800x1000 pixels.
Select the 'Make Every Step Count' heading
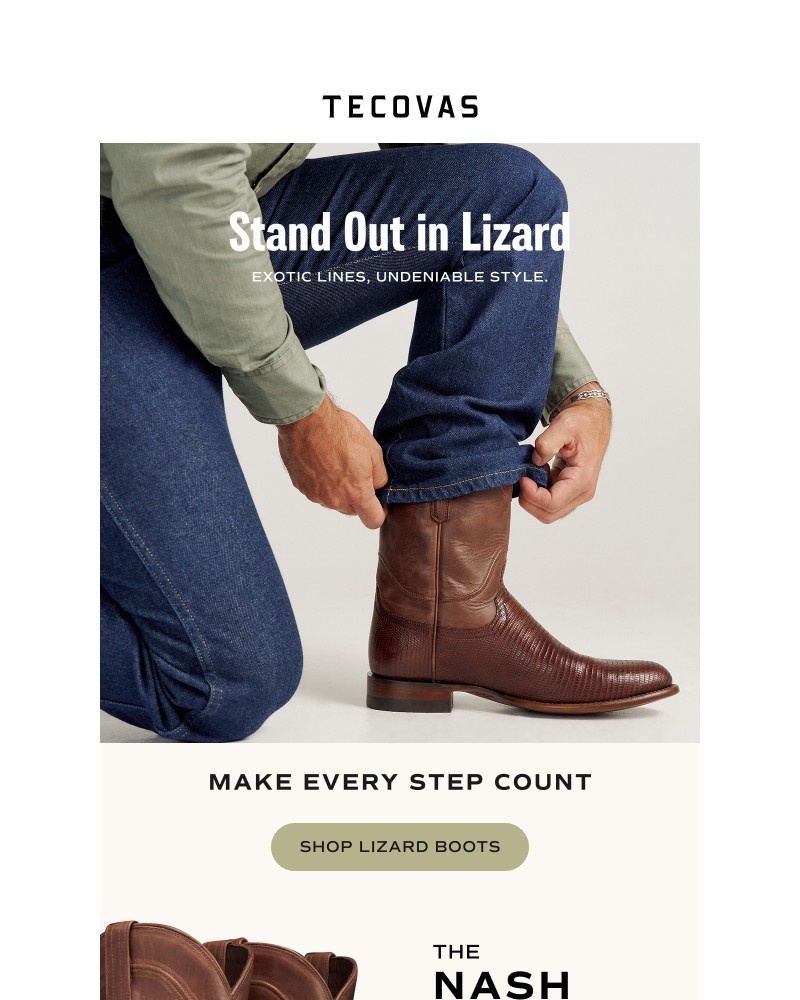[400, 782]
